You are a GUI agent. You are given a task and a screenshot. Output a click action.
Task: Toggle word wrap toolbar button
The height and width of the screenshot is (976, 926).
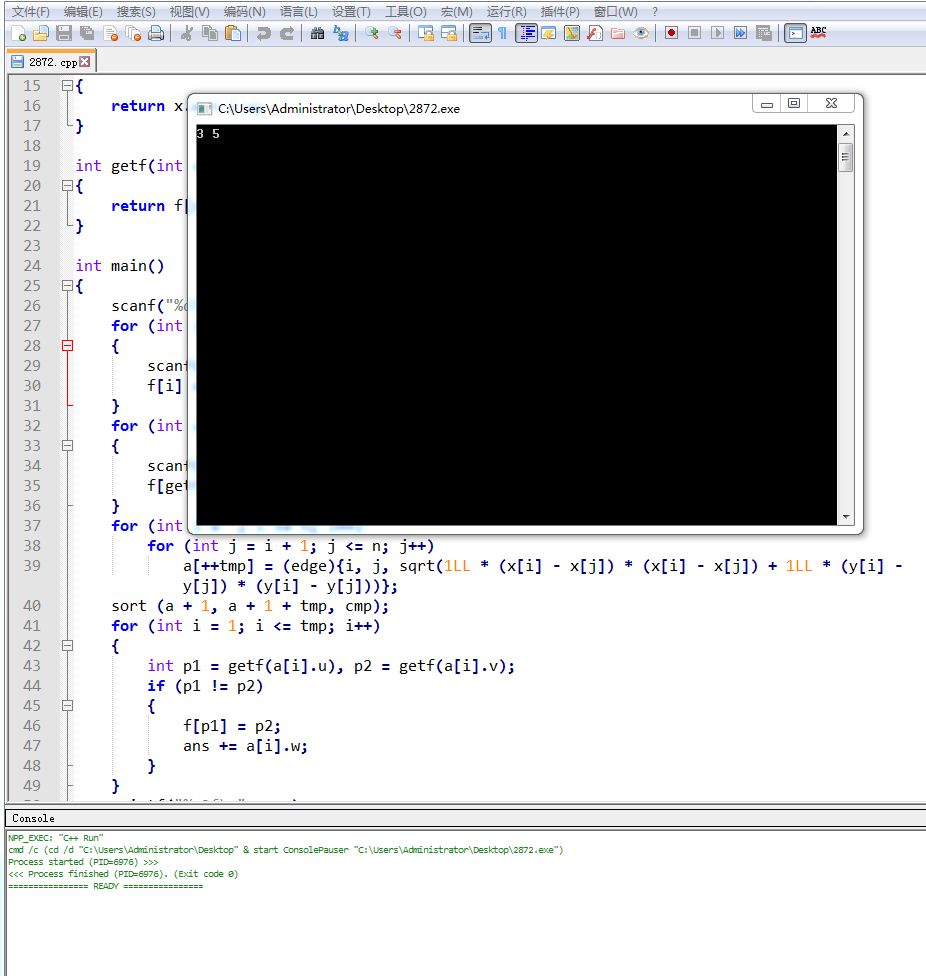tap(480, 33)
